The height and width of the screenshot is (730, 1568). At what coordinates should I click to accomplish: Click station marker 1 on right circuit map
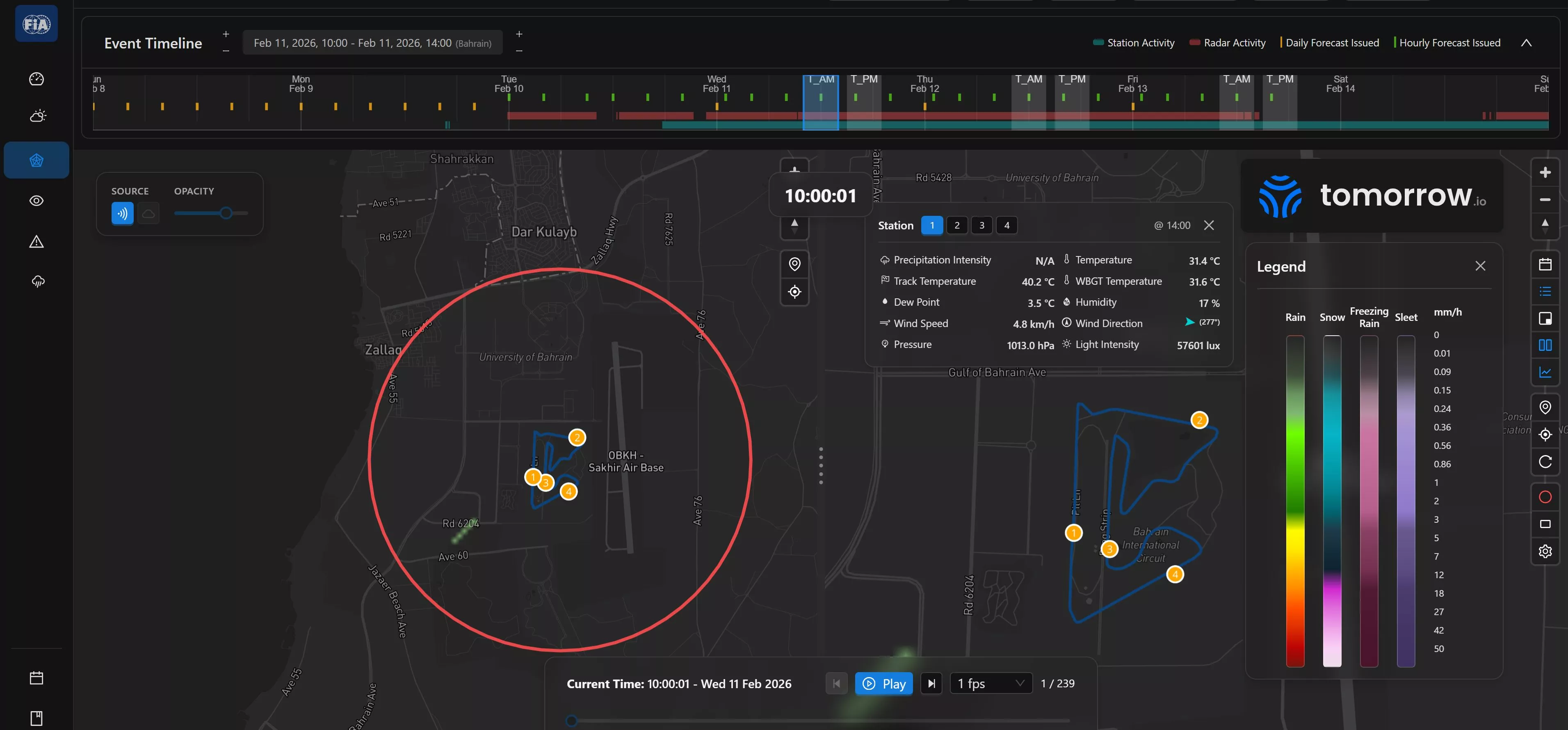[1074, 533]
